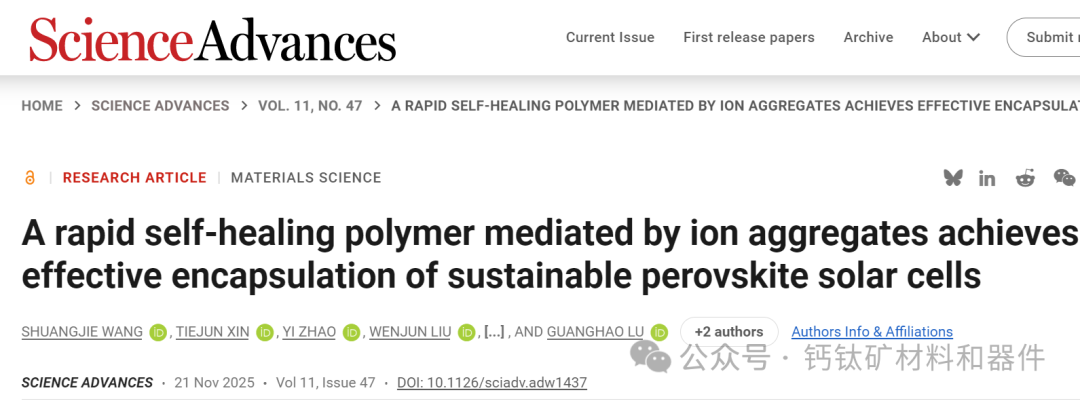This screenshot has height=401, width=1080.
Task: Click the Science Advances logo
Action: (x=213, y=40)
